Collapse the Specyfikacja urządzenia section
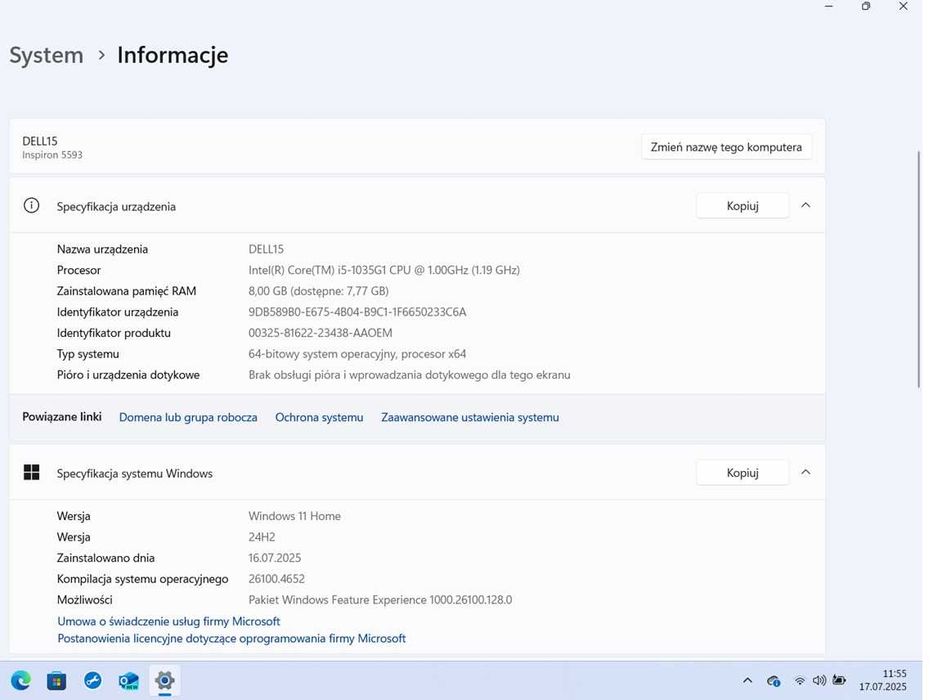The image size is (942, 700). [806, 205]
